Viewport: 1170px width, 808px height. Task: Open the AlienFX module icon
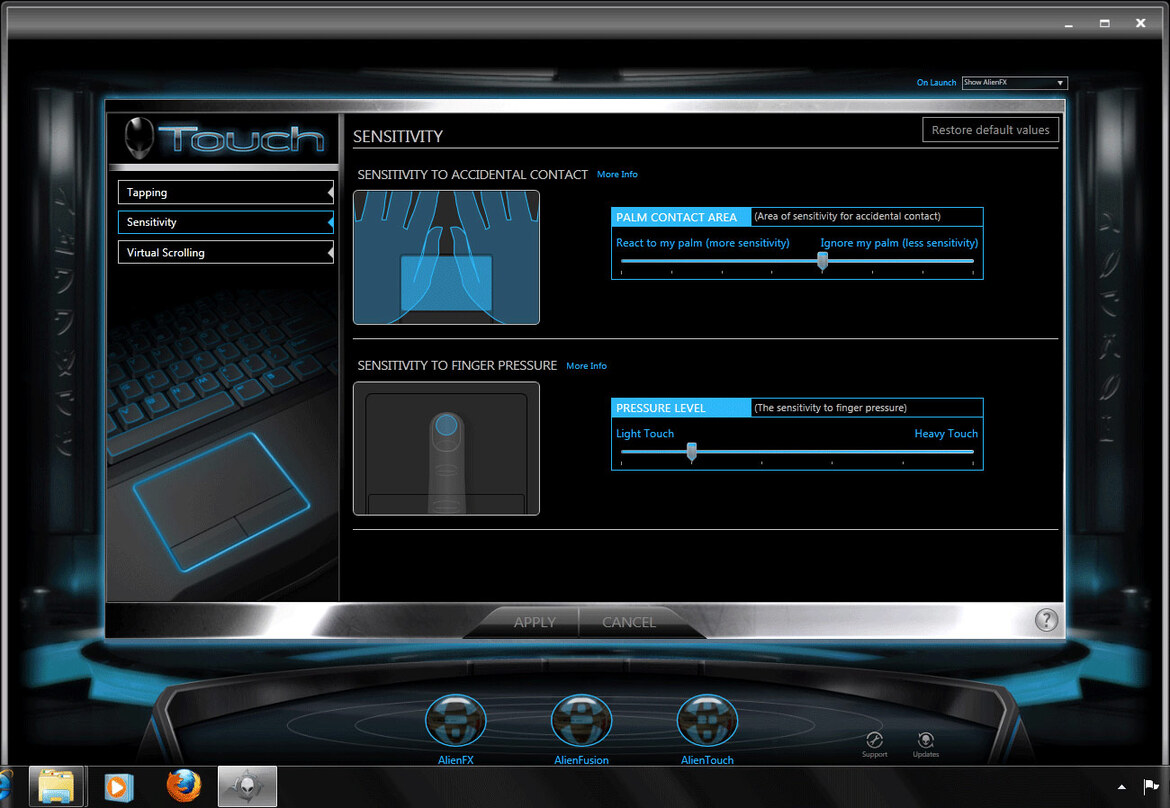(455, 721)
